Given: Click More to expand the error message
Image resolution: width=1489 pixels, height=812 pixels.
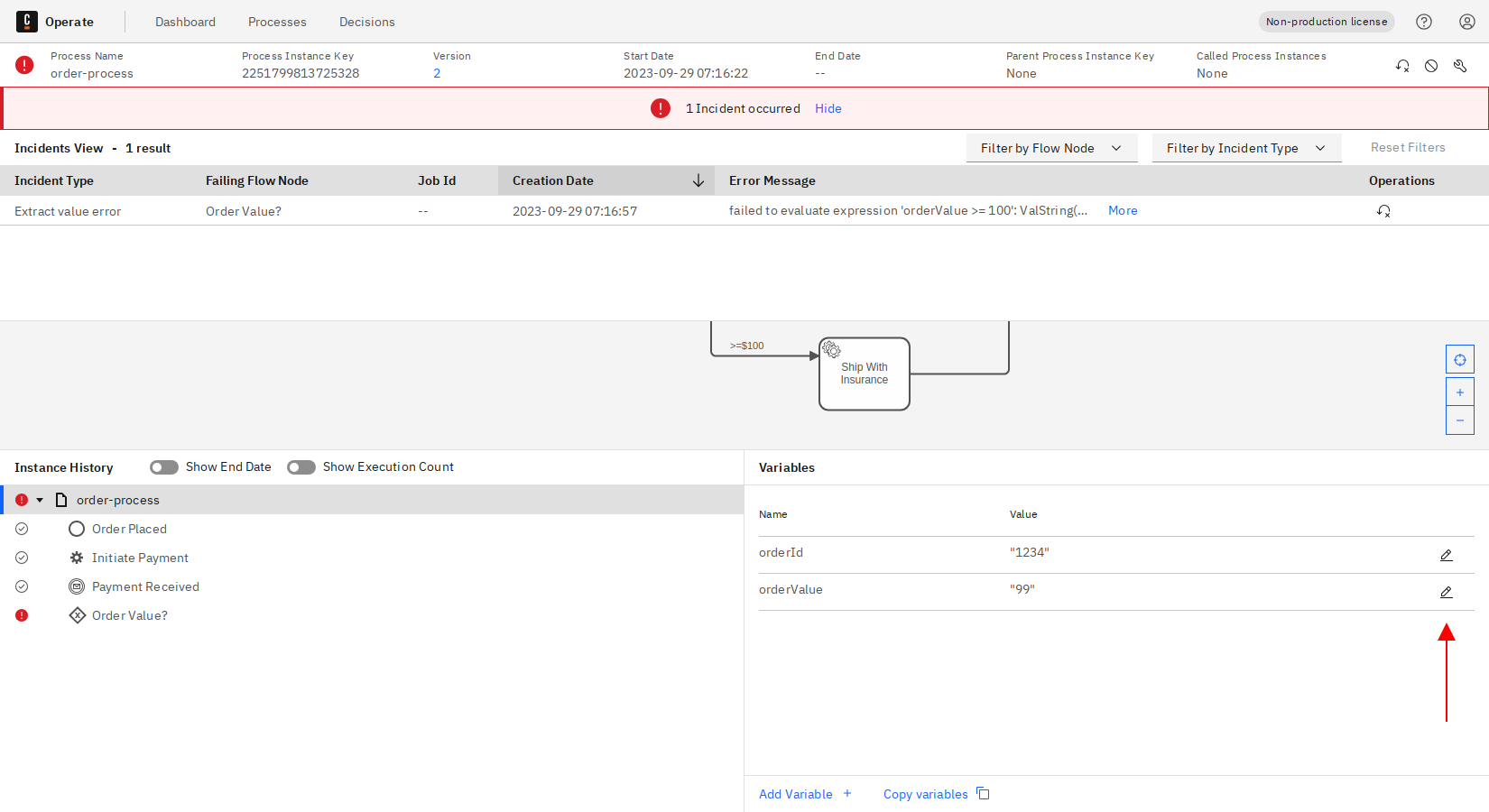Looking at the screenshot, I should (x=1123, y=210).
